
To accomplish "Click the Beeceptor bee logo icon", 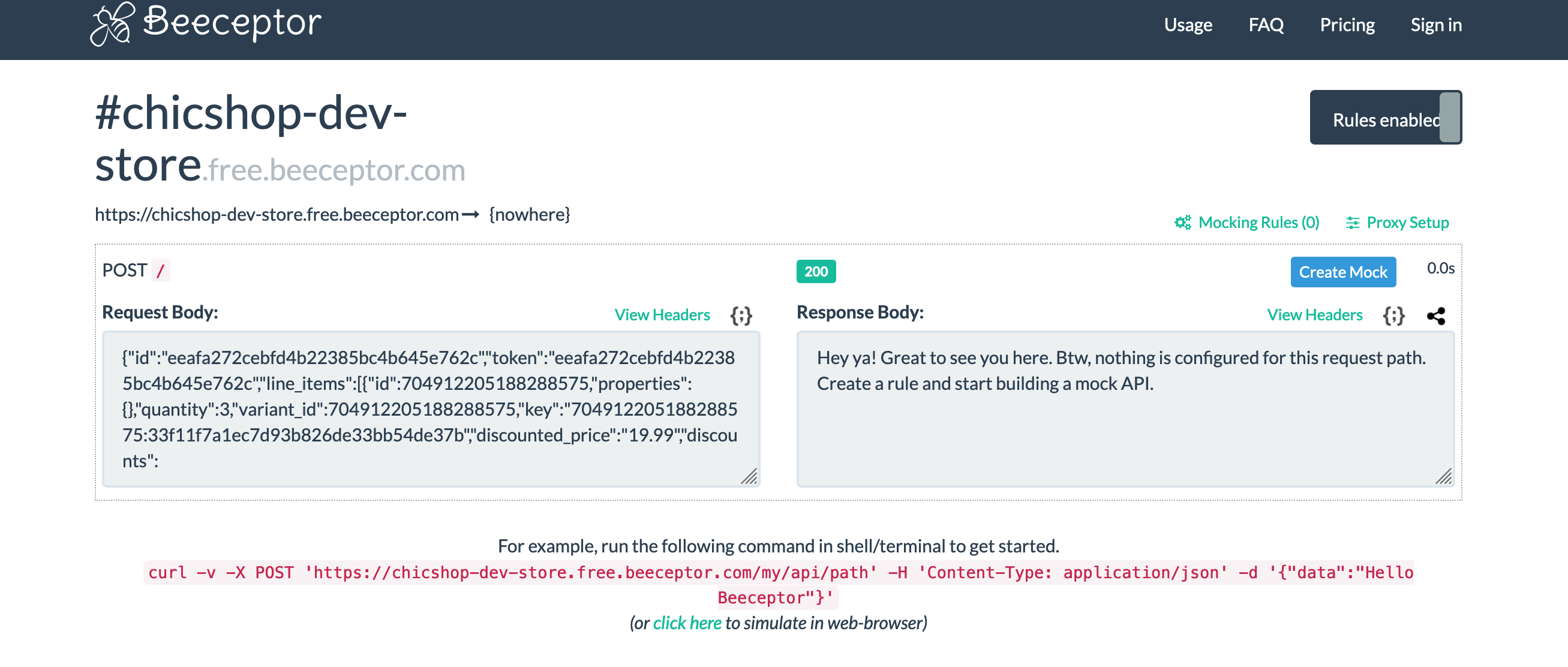I will click(x=113, y=24).
